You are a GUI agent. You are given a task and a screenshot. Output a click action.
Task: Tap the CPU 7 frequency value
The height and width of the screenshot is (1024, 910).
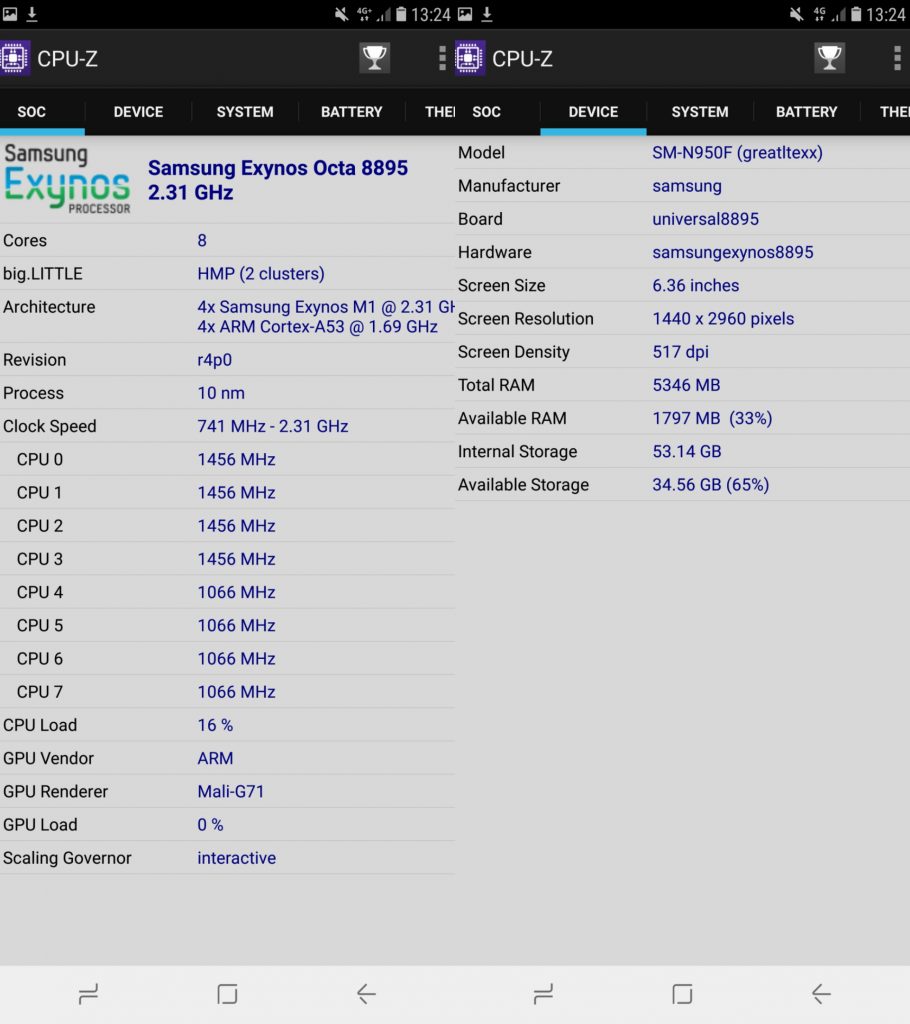[236, 692]
